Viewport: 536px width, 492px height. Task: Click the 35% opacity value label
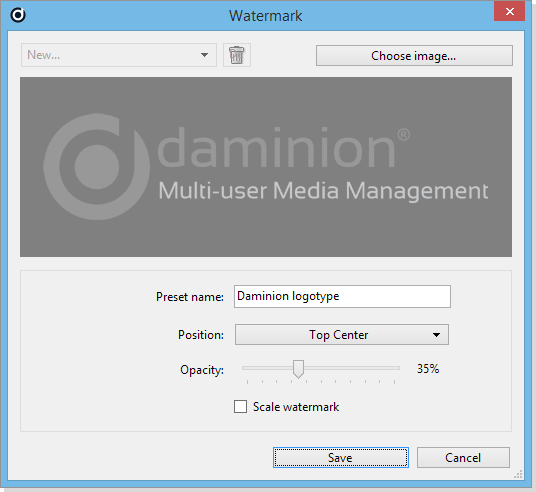pyautogui.click(x=428, y=369)
